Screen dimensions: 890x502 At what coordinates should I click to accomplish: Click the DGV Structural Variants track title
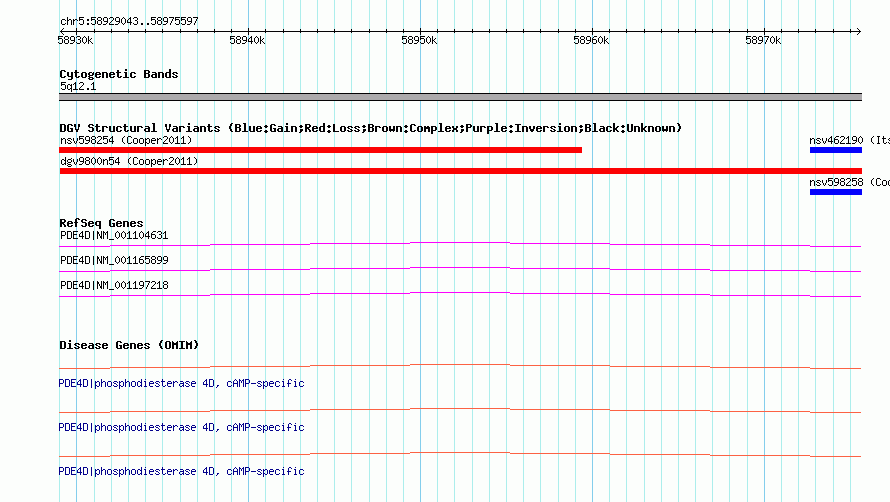(370, 128)
